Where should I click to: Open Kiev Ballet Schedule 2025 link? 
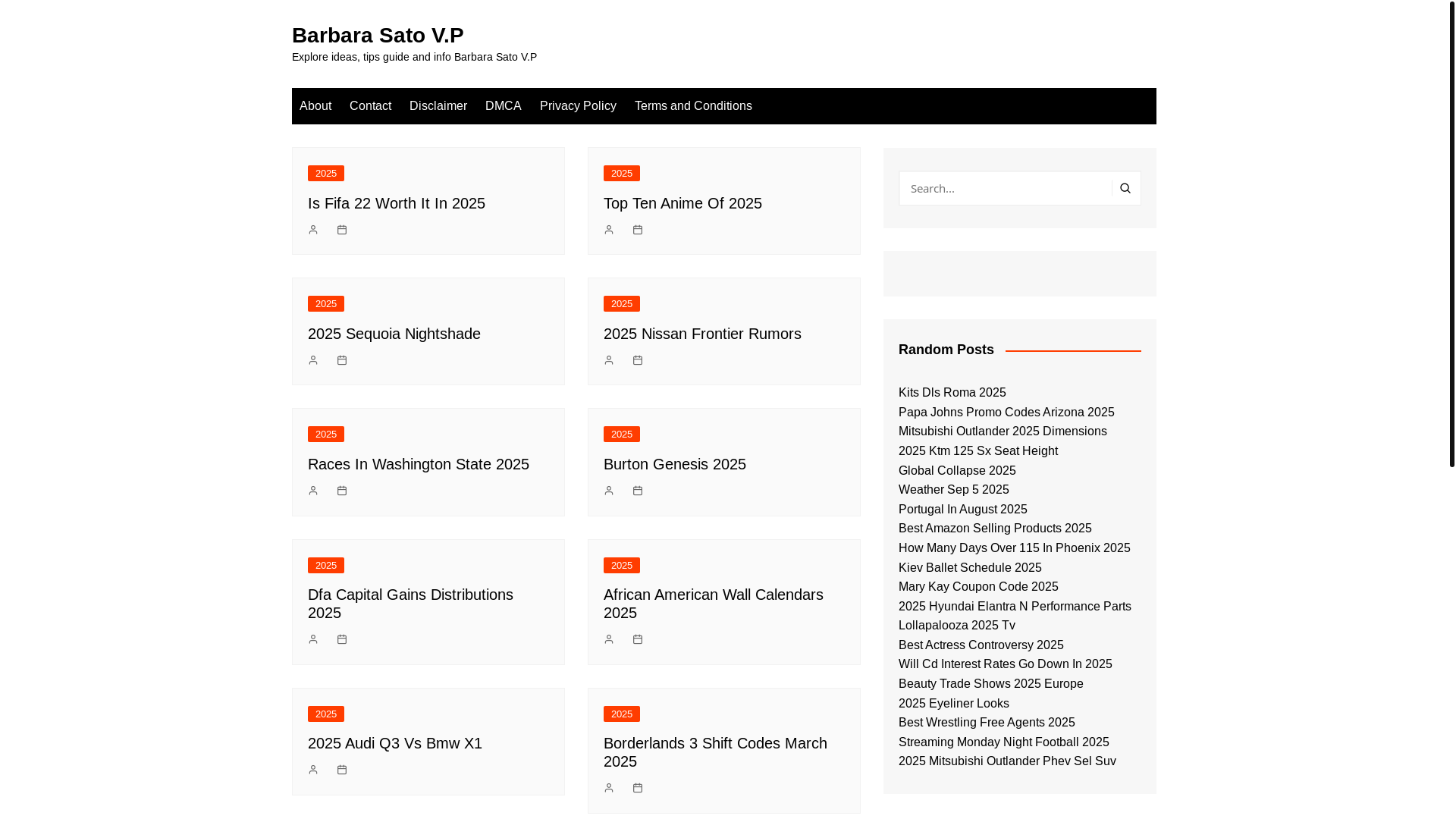click(x=970, y=568)
